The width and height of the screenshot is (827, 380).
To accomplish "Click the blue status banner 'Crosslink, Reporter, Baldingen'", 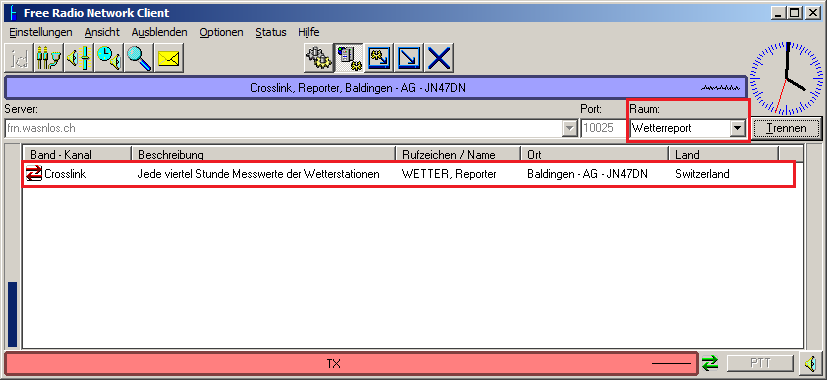I will point(376,88).
